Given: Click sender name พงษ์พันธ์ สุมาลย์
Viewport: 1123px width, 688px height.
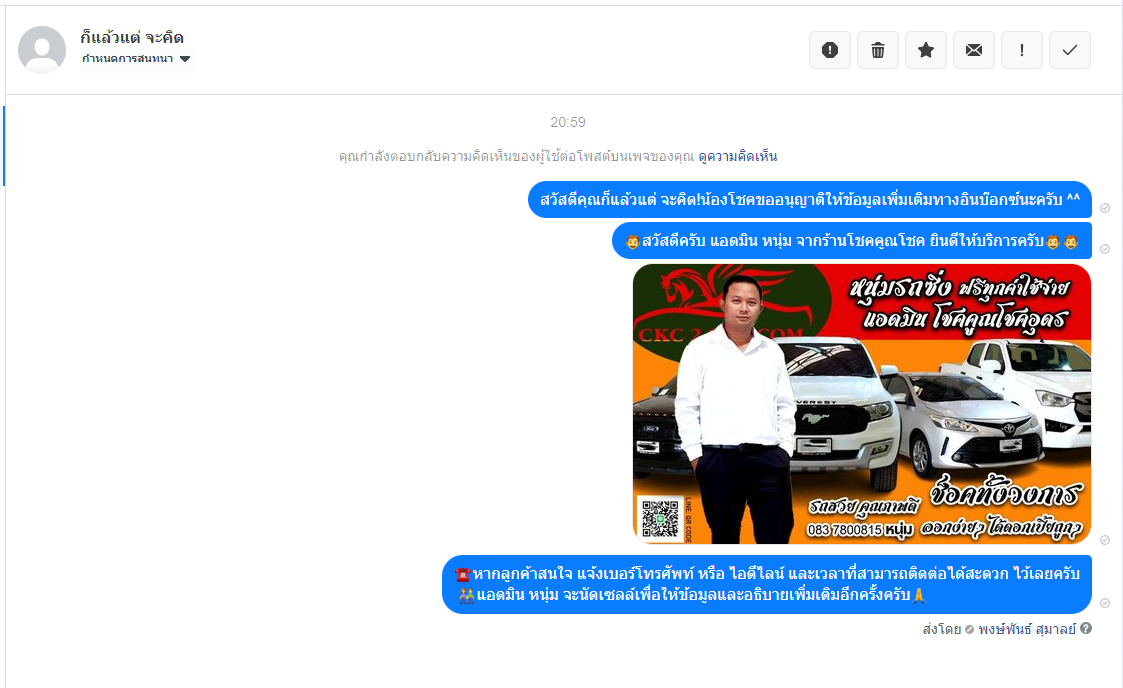Looking at the screenshot, I should 1027,629.
